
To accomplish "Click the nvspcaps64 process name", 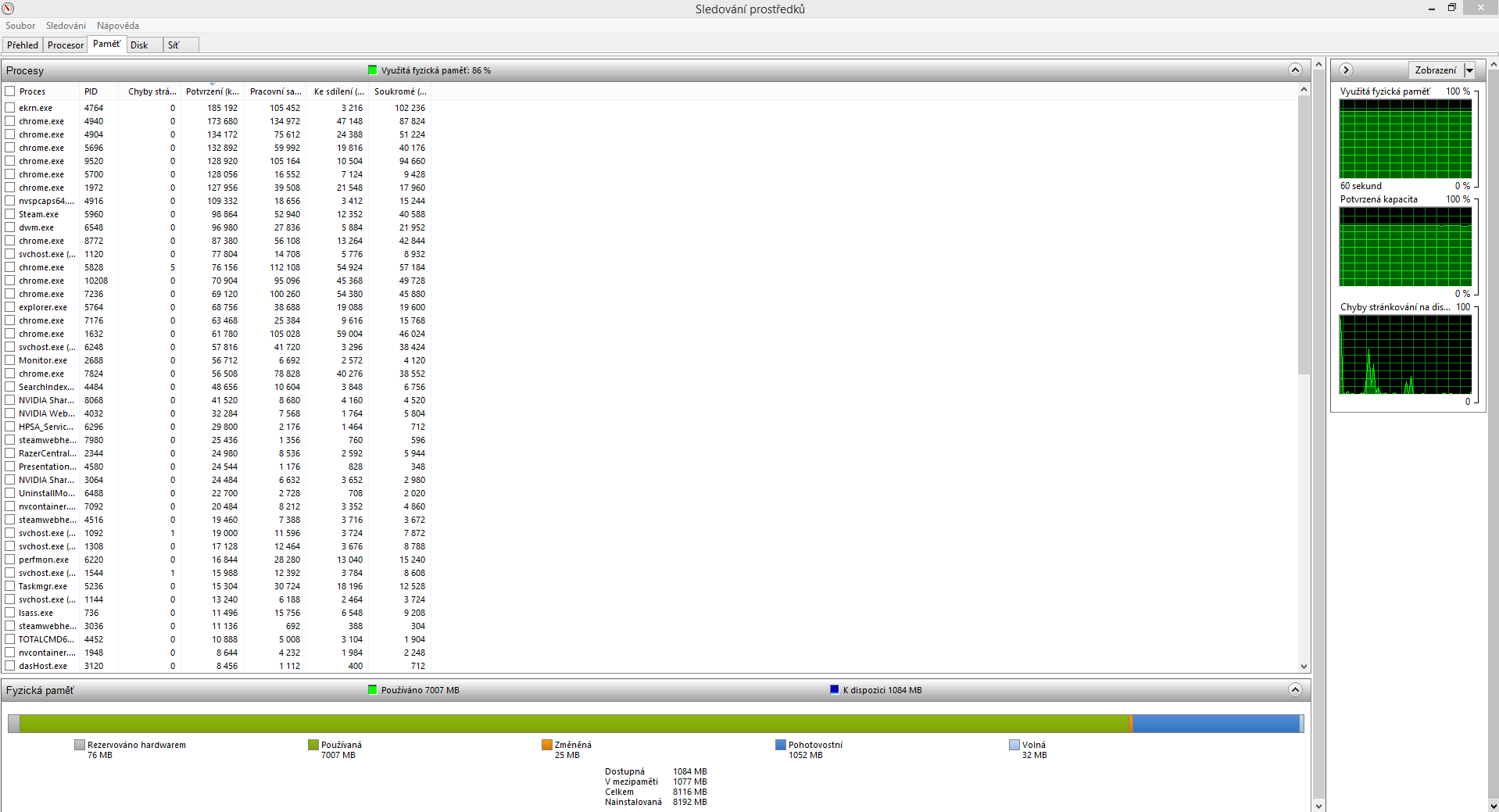I will (x=47, y=201).
